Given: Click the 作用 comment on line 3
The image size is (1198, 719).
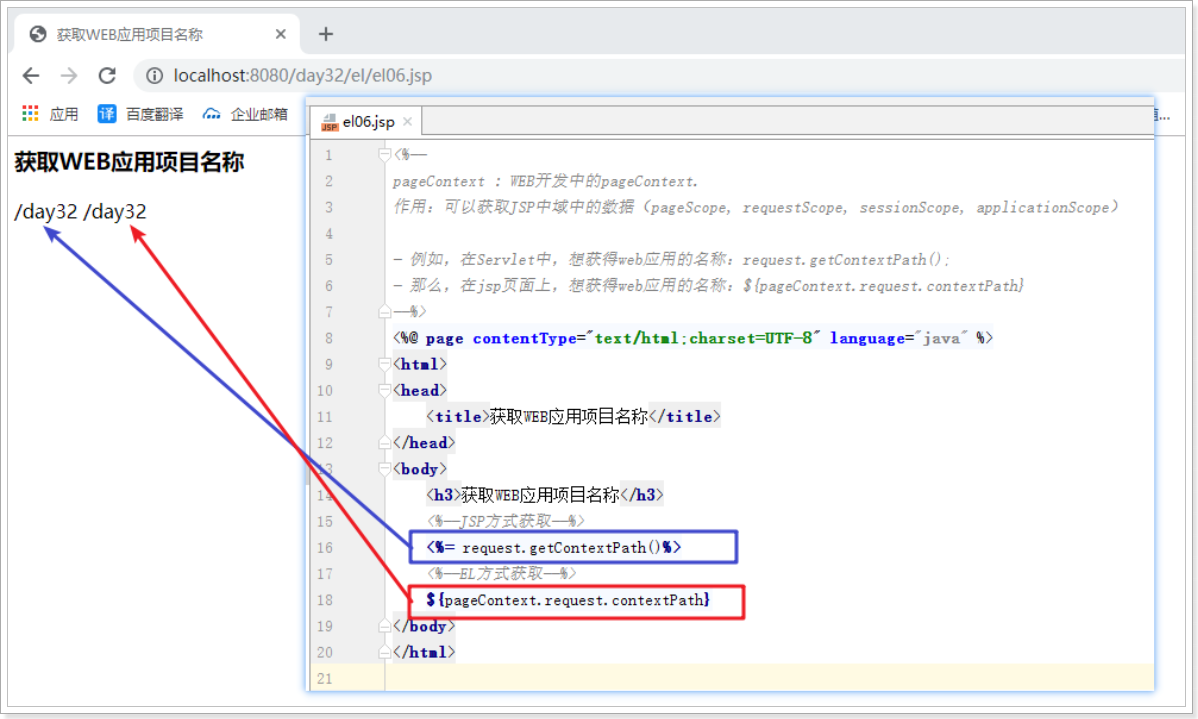Looking at the screenshot, I should tap(756, 207).
